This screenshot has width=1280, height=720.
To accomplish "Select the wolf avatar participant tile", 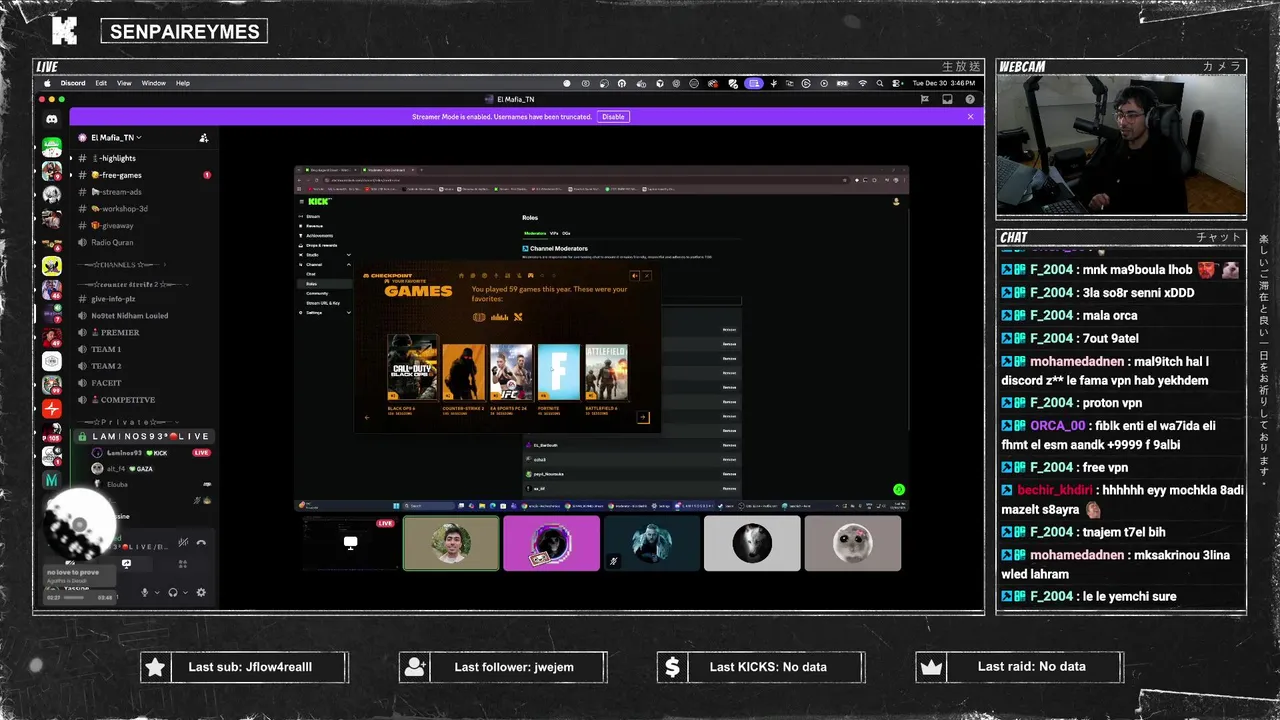I will [752, 543].
